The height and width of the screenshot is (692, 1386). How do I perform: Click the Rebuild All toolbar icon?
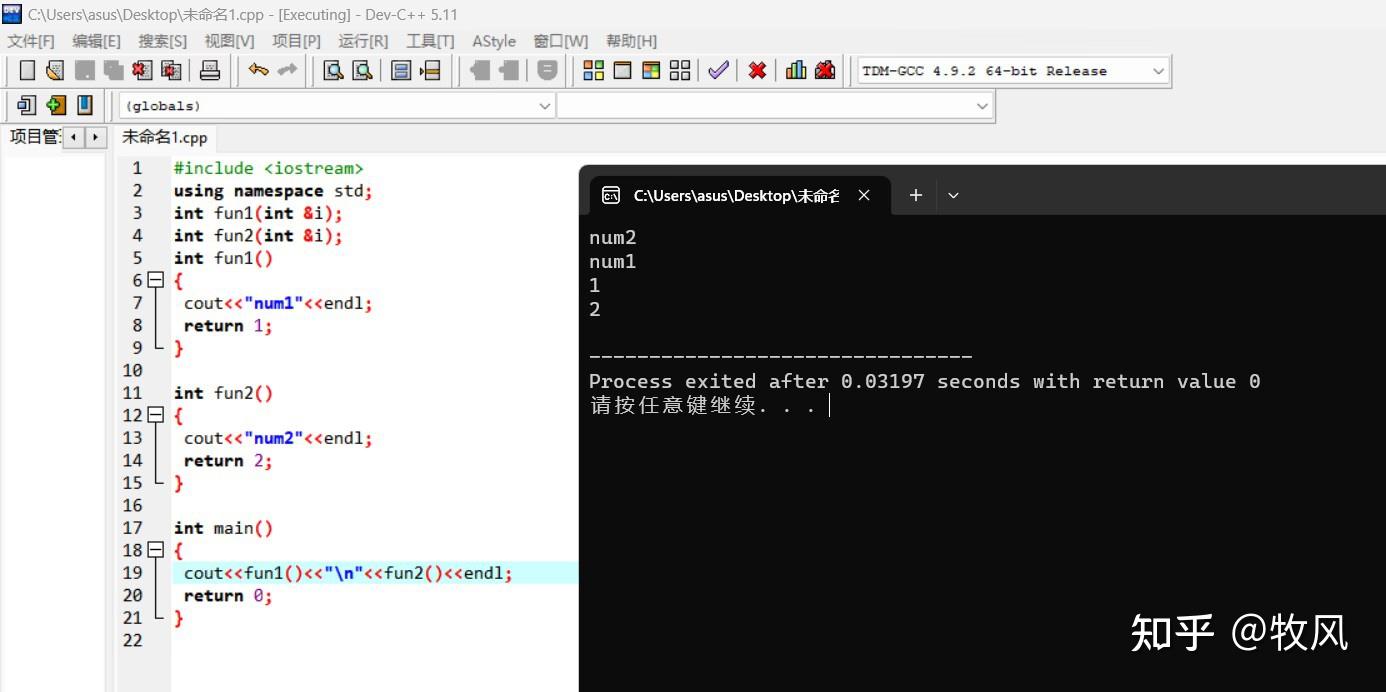click(678, 70)
